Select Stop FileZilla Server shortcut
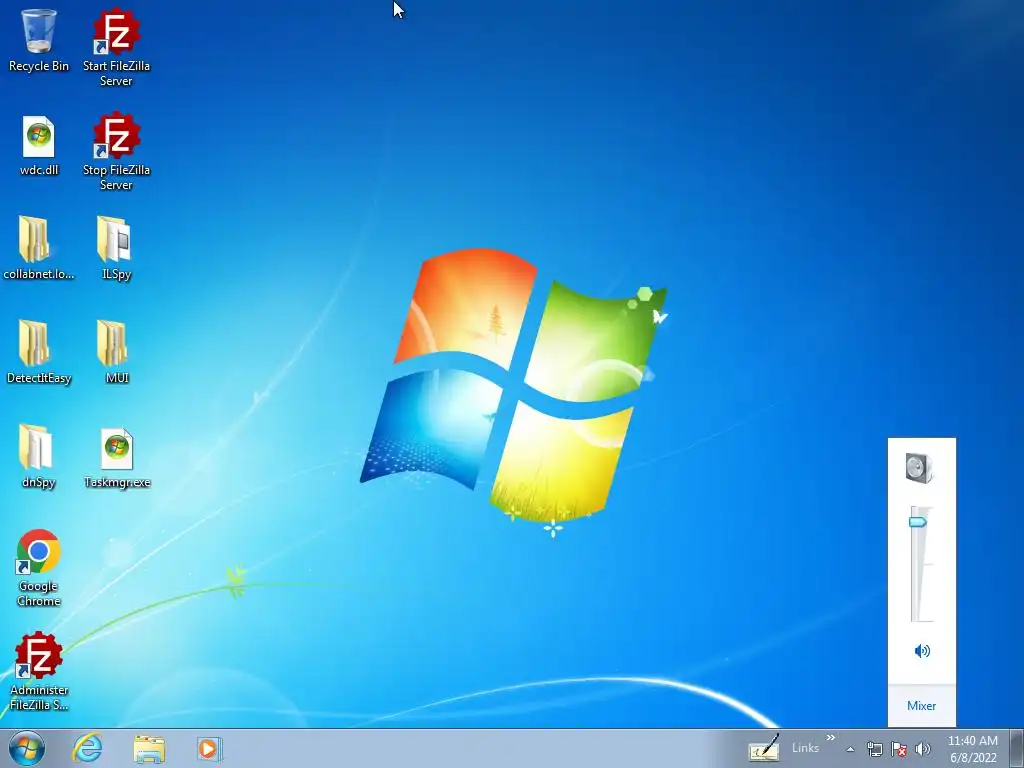Viewport: 1024px width, 768px height. (x=116, y=152)
